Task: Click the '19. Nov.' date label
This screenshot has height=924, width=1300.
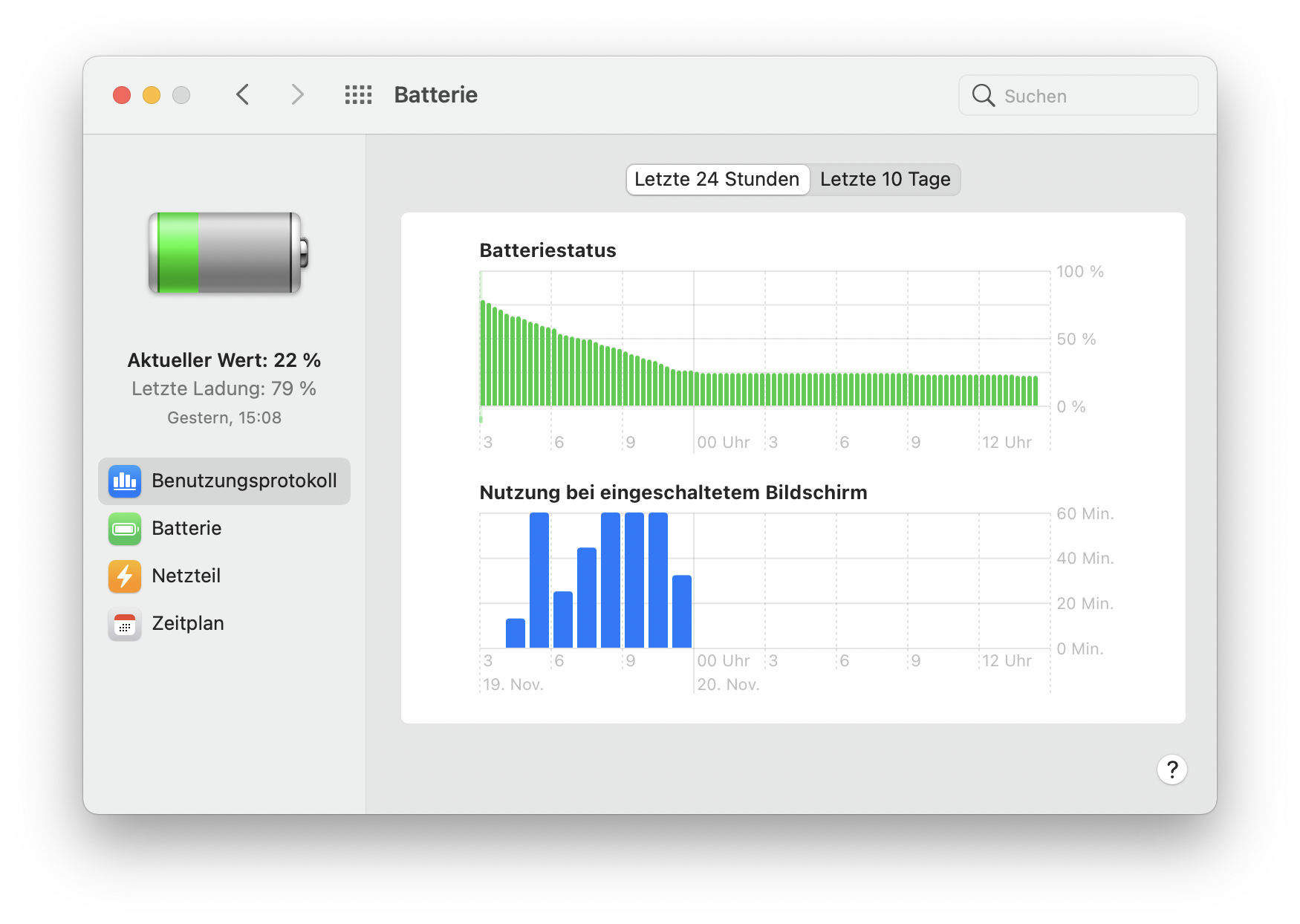Action: tap(513, 684)
